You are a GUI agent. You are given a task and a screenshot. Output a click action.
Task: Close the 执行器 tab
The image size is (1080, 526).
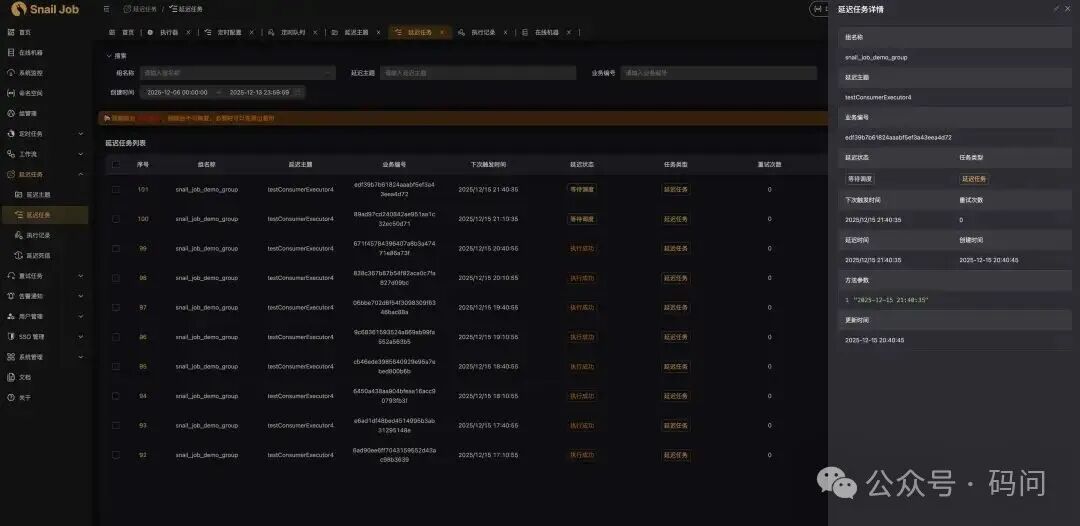pyautogui.click(x=188, y=32)
